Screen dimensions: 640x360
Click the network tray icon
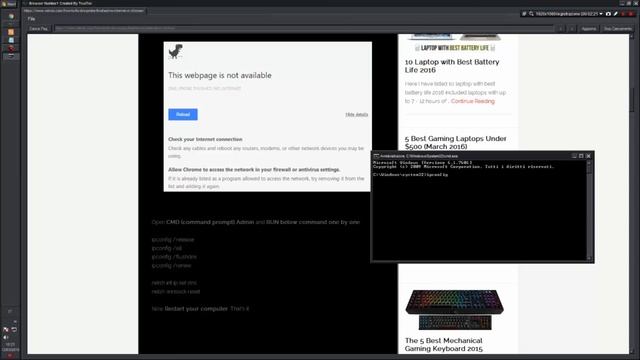pos(6,329)
